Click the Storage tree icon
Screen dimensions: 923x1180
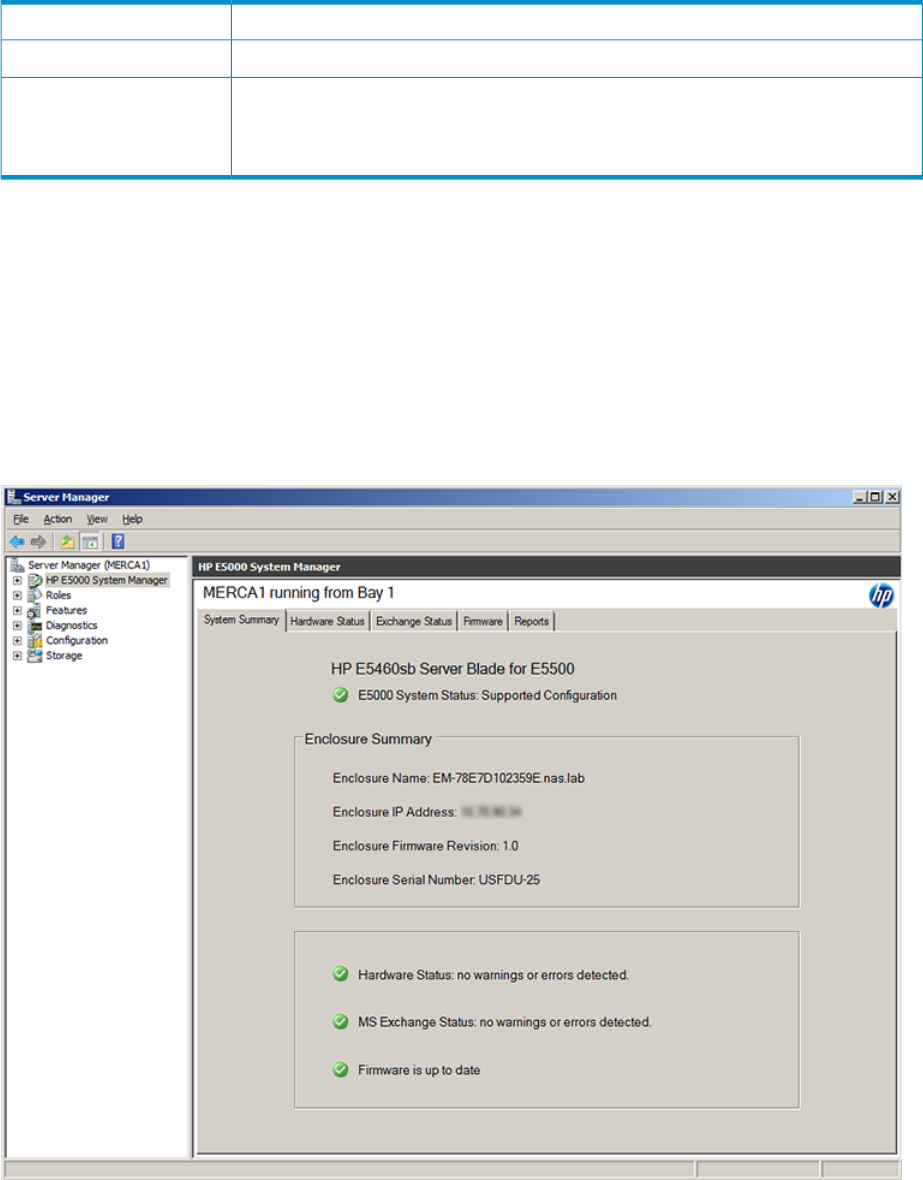click(35, 655)
